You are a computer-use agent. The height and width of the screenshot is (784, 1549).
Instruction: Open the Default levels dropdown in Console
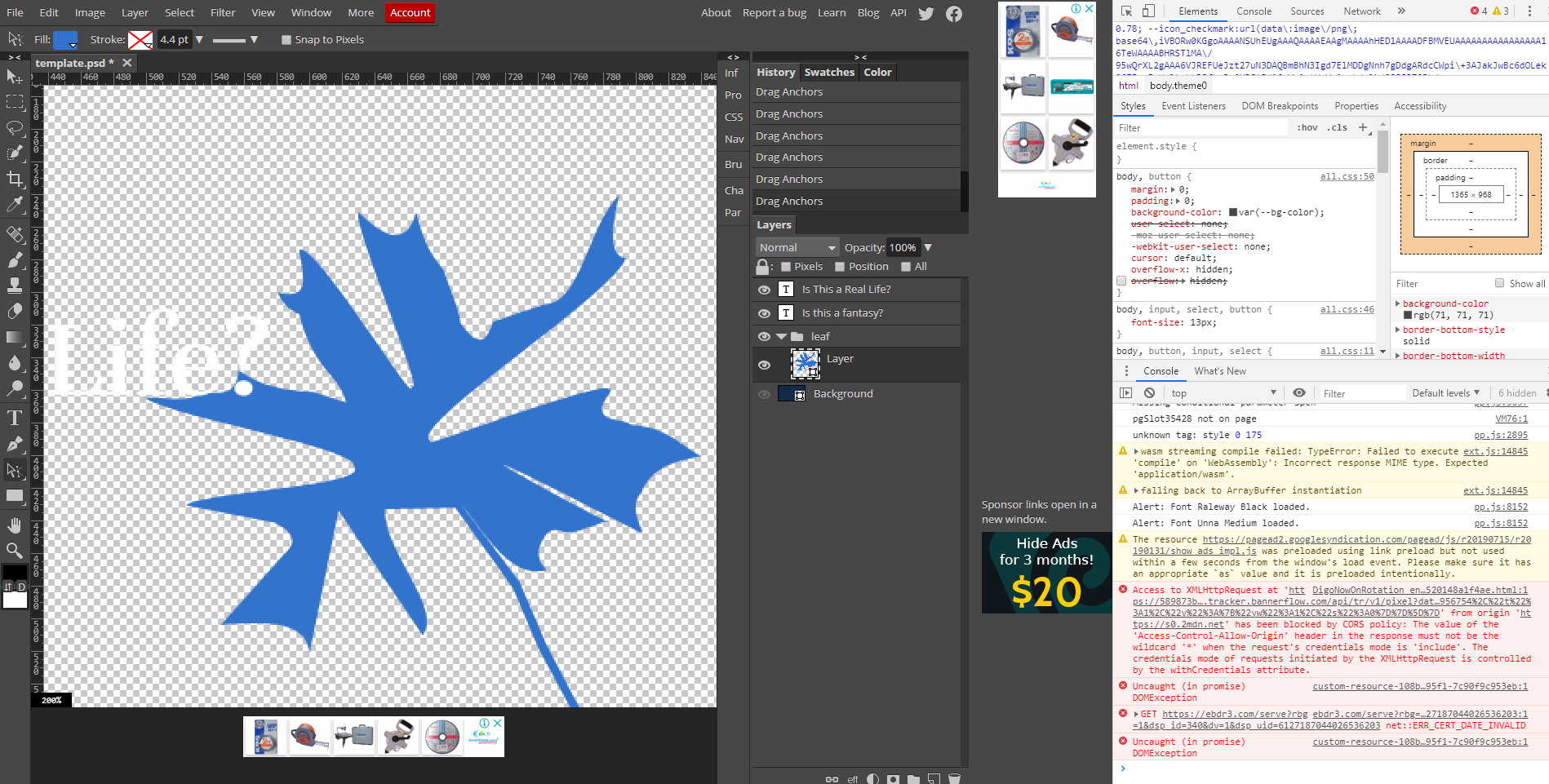(x=1446, y=392)
